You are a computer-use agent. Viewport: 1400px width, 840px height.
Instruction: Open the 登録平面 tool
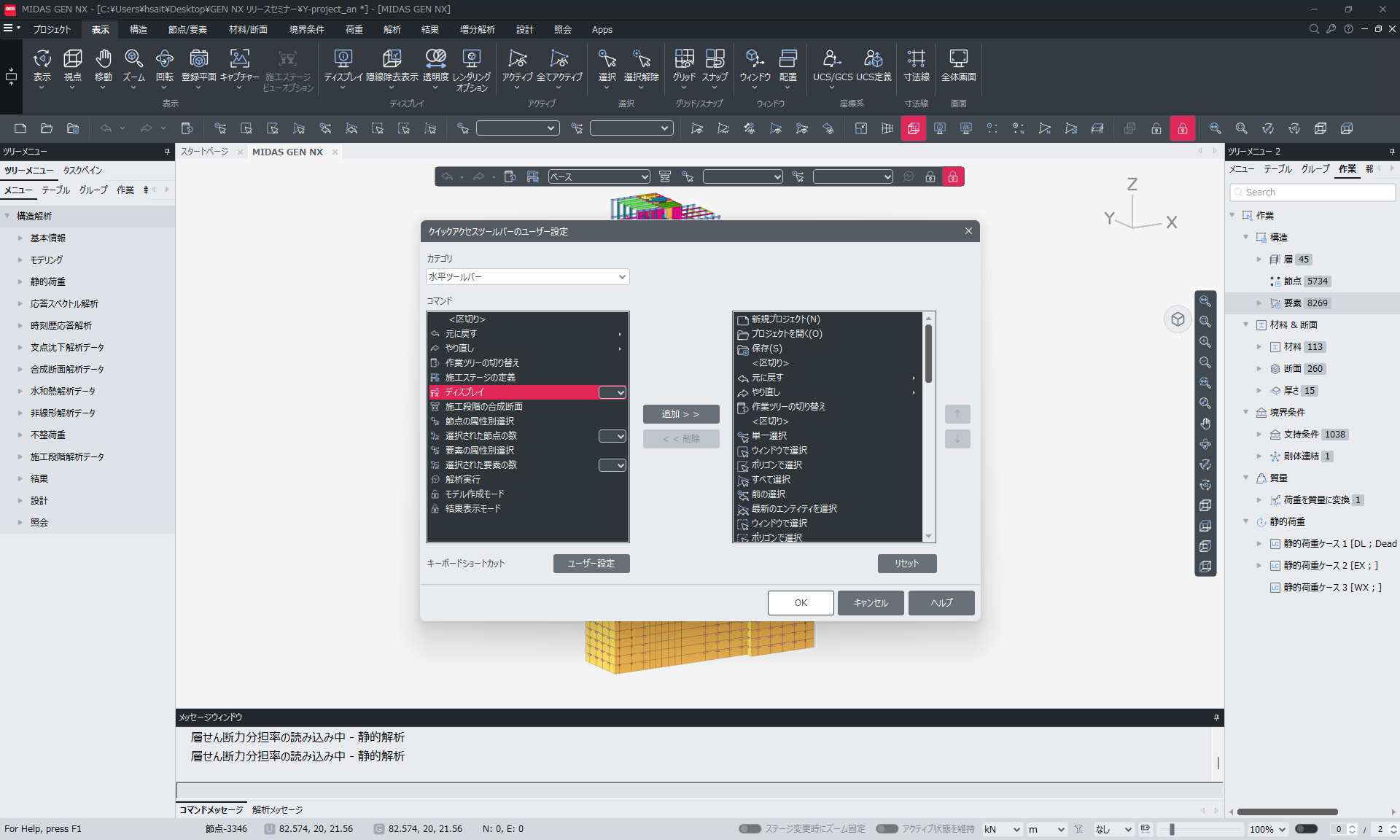click(x=199, y=67)
